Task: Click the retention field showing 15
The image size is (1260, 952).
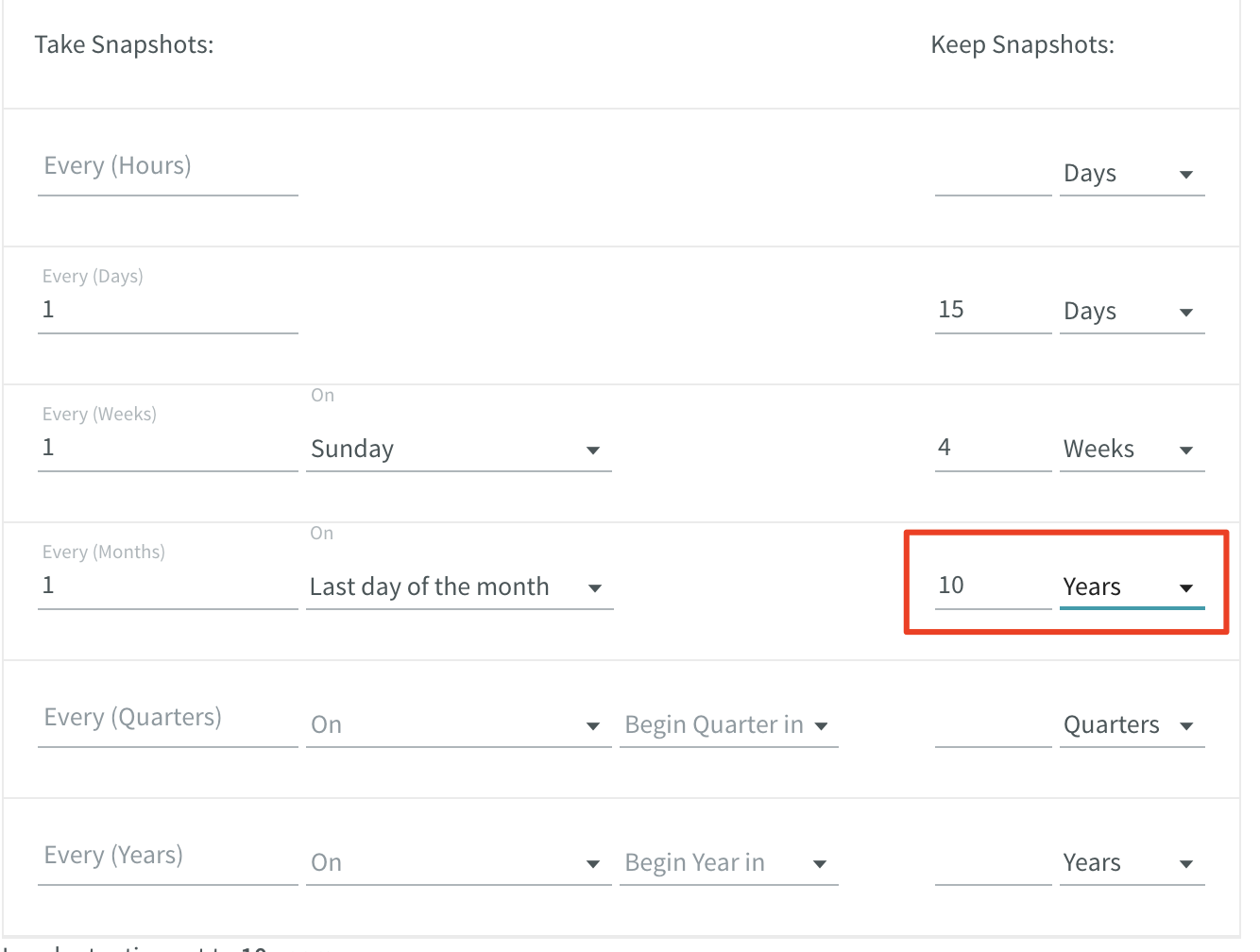Action: 992,308
